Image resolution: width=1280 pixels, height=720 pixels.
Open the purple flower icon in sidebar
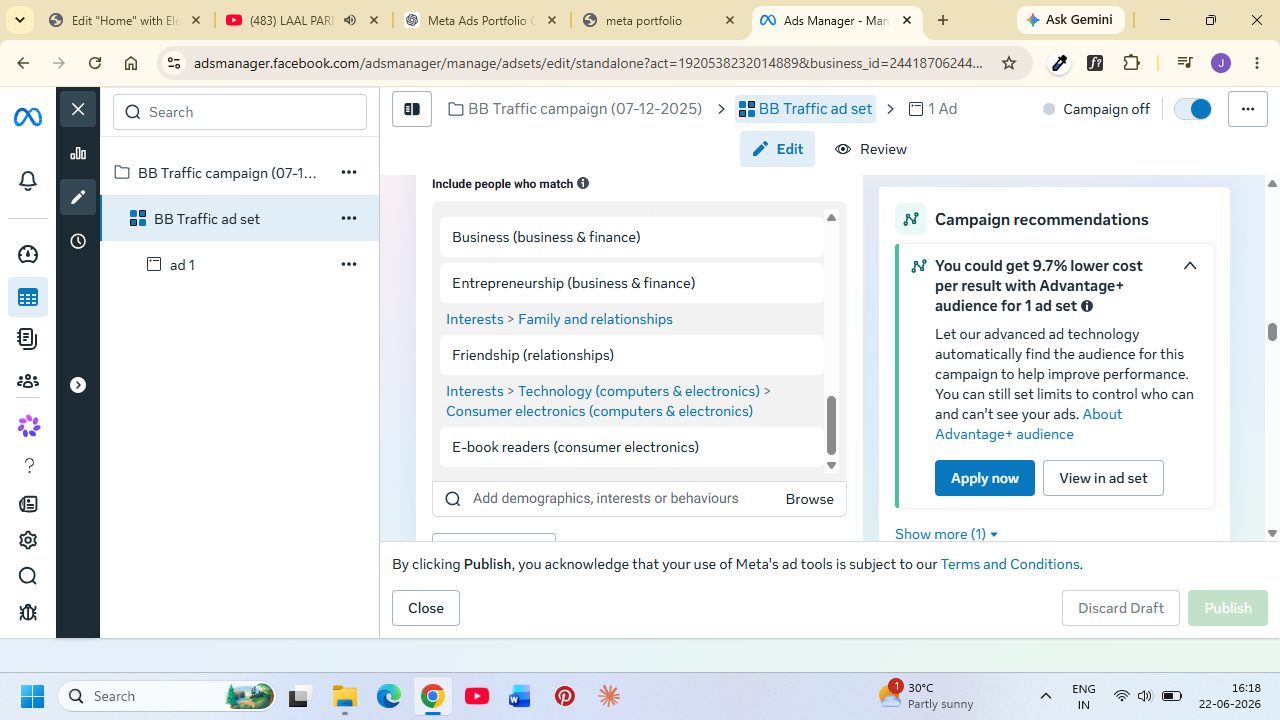tap(28, 426)
